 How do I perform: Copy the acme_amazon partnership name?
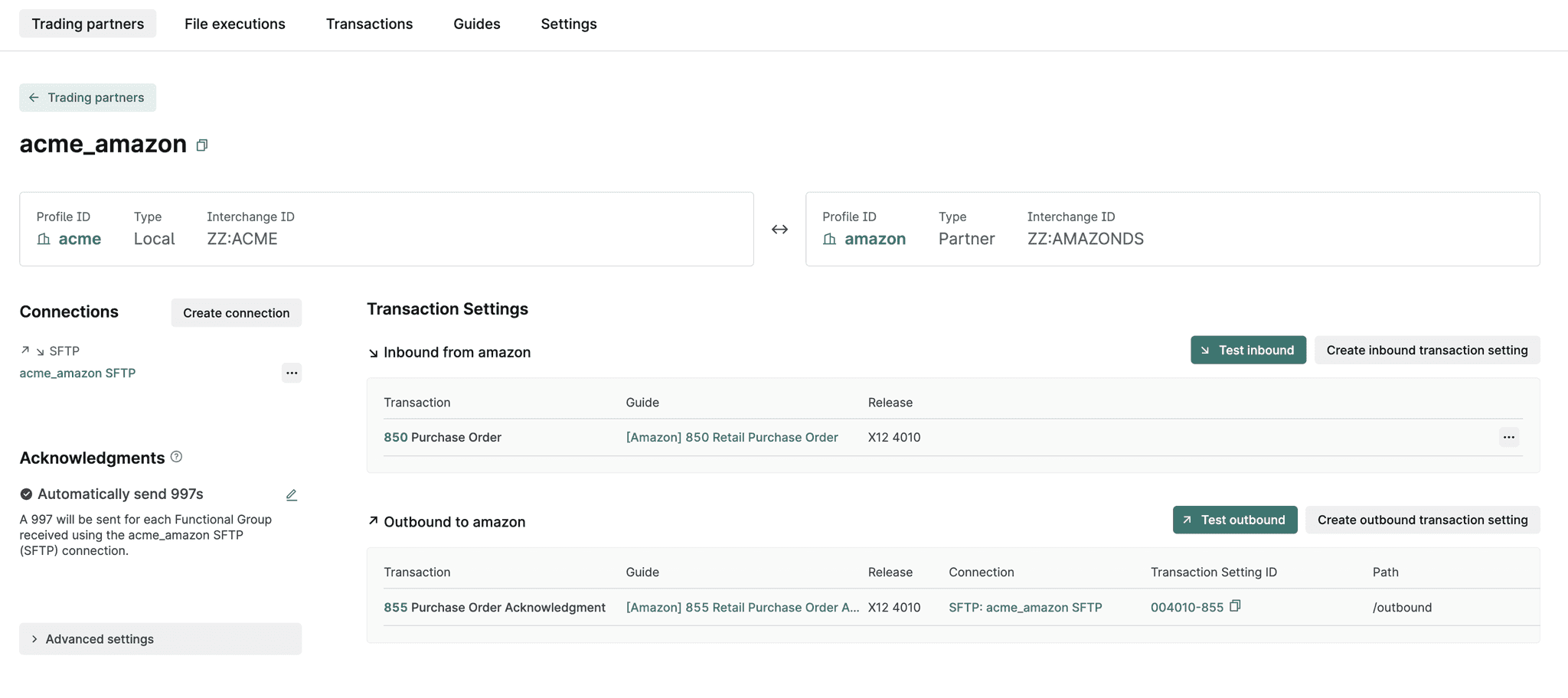tap(202, 145)
